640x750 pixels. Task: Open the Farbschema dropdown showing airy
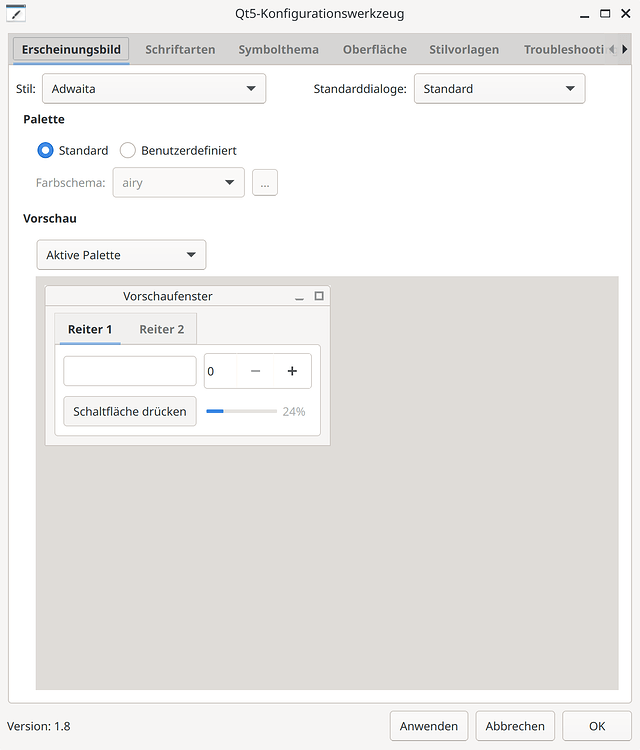tap(178, 182)
